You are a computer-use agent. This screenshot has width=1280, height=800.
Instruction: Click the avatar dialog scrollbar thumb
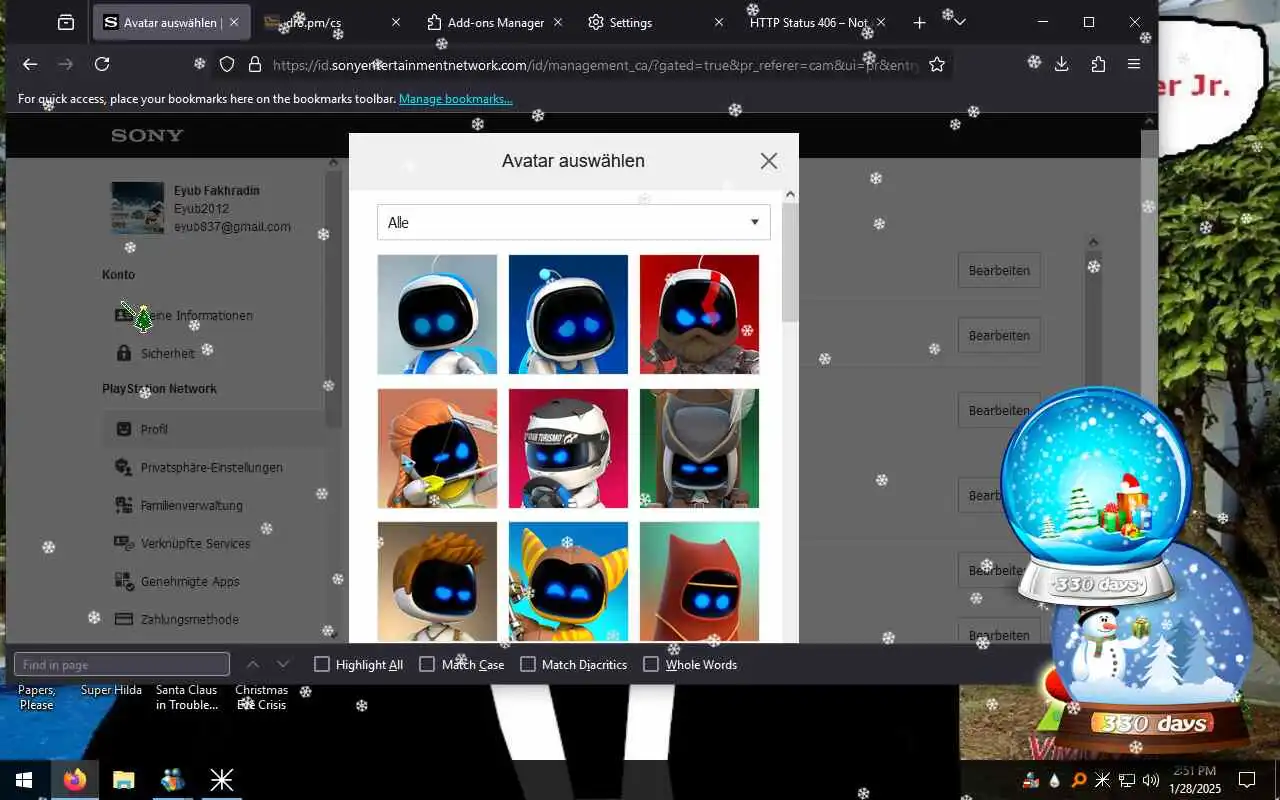click(x=790, y=262)
